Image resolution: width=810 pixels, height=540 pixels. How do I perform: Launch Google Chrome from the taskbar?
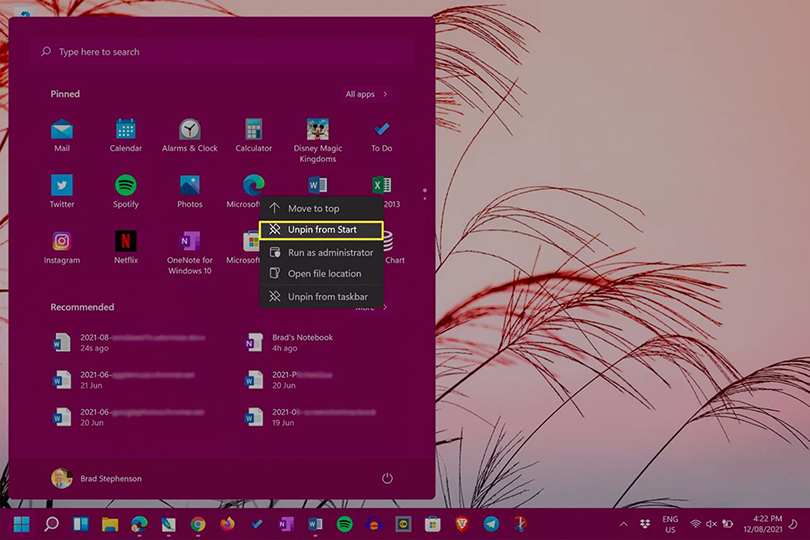click(x=198, y=524)
